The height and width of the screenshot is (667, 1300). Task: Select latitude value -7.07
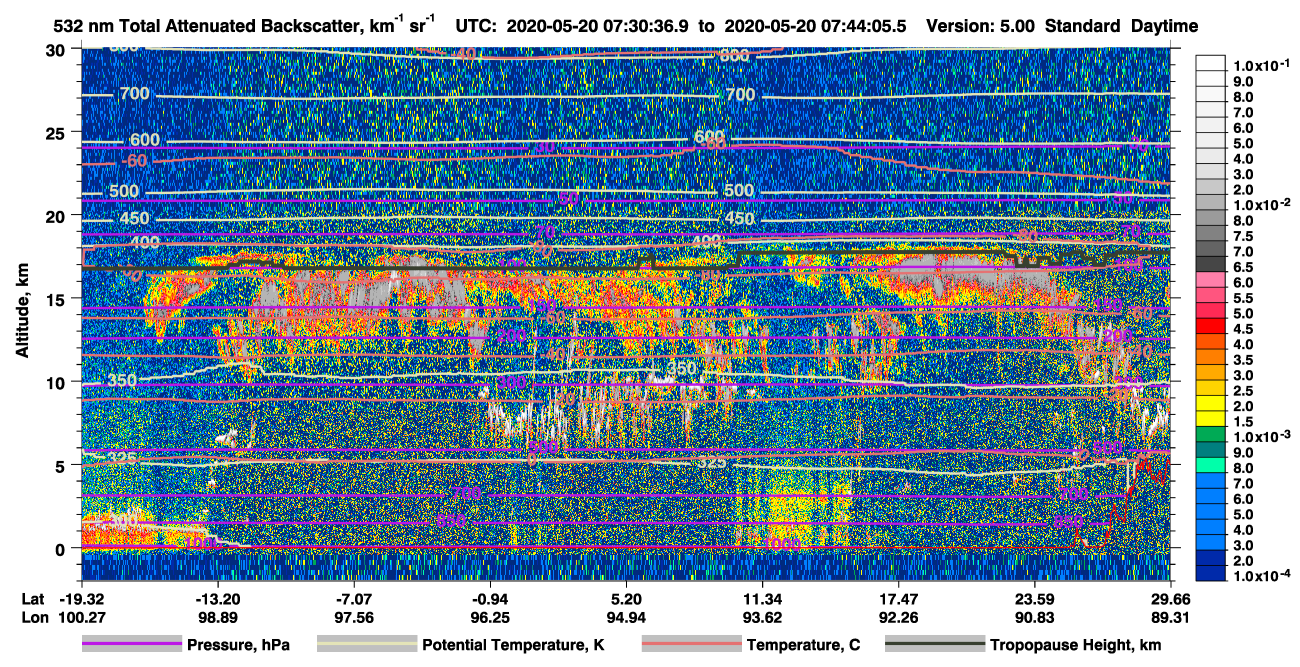pos(354,599)
